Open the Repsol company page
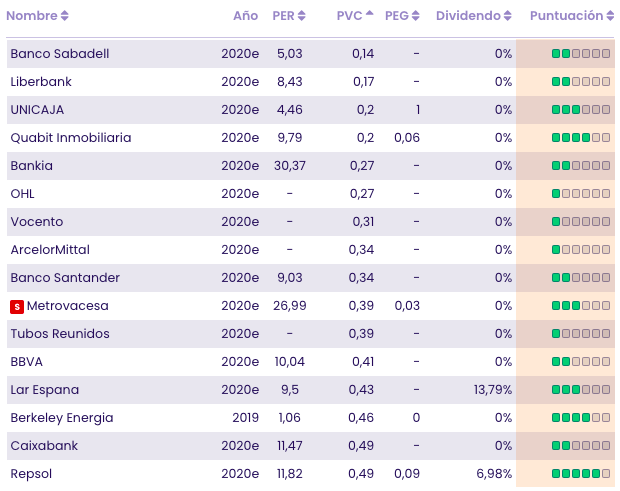 [x=31, y=473]
